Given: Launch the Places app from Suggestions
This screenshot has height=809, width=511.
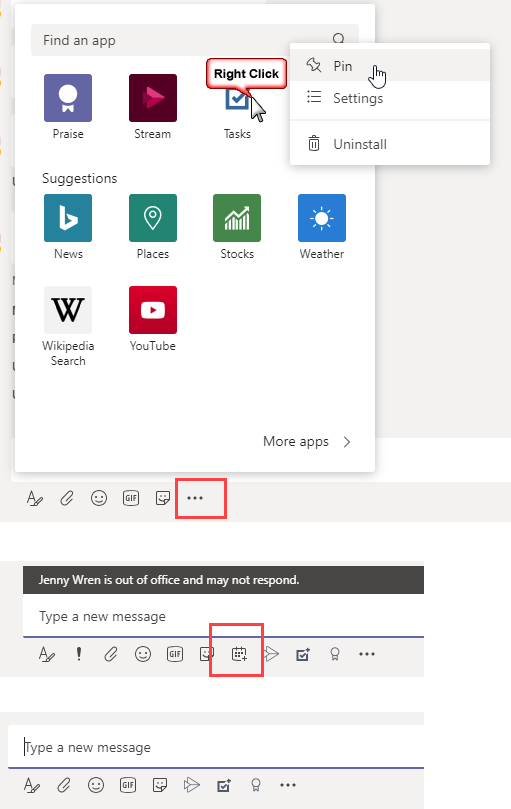Looking at the screenshot, I should click(x=153, y=218).
